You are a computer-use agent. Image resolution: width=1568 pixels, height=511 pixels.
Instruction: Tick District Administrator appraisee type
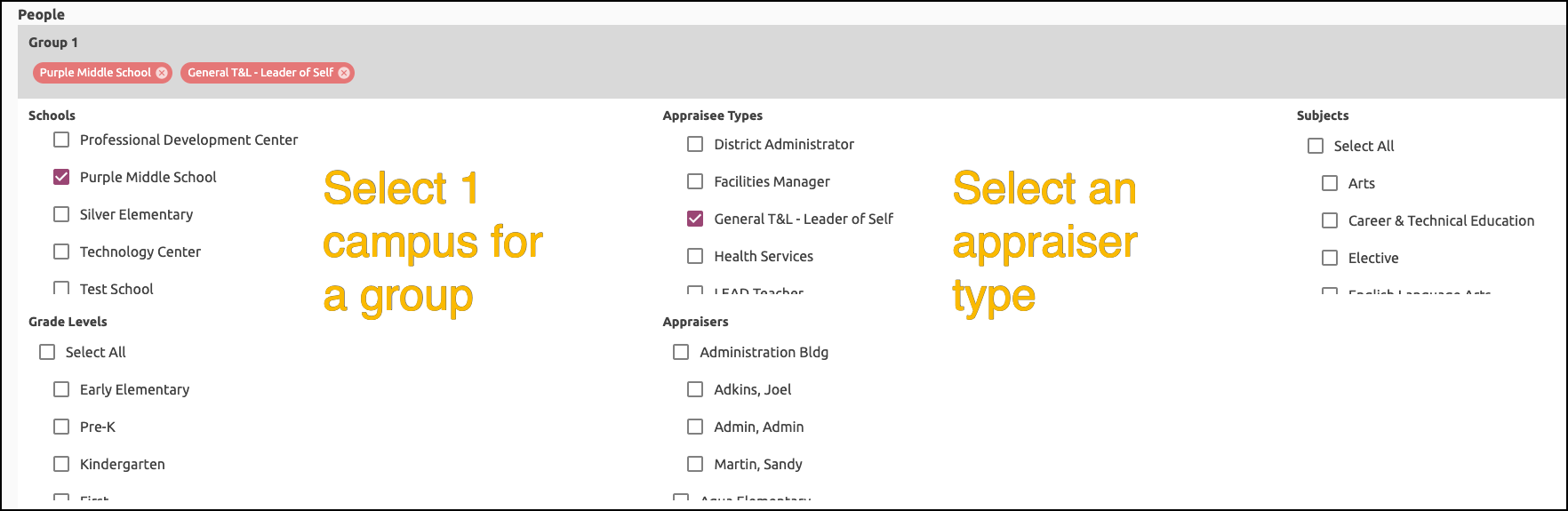695,144
